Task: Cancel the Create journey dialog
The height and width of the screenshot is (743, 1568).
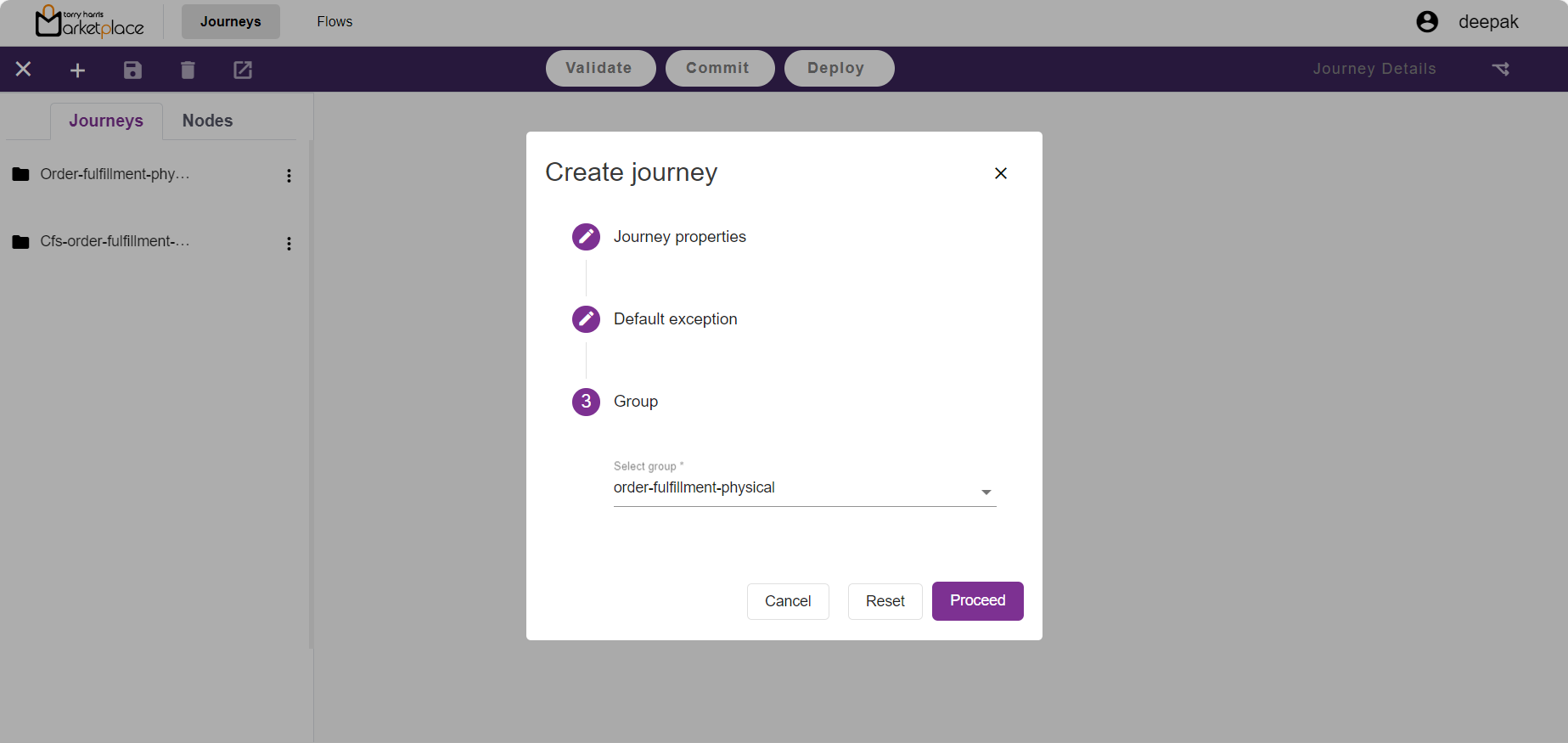Action: coord(788,601)
